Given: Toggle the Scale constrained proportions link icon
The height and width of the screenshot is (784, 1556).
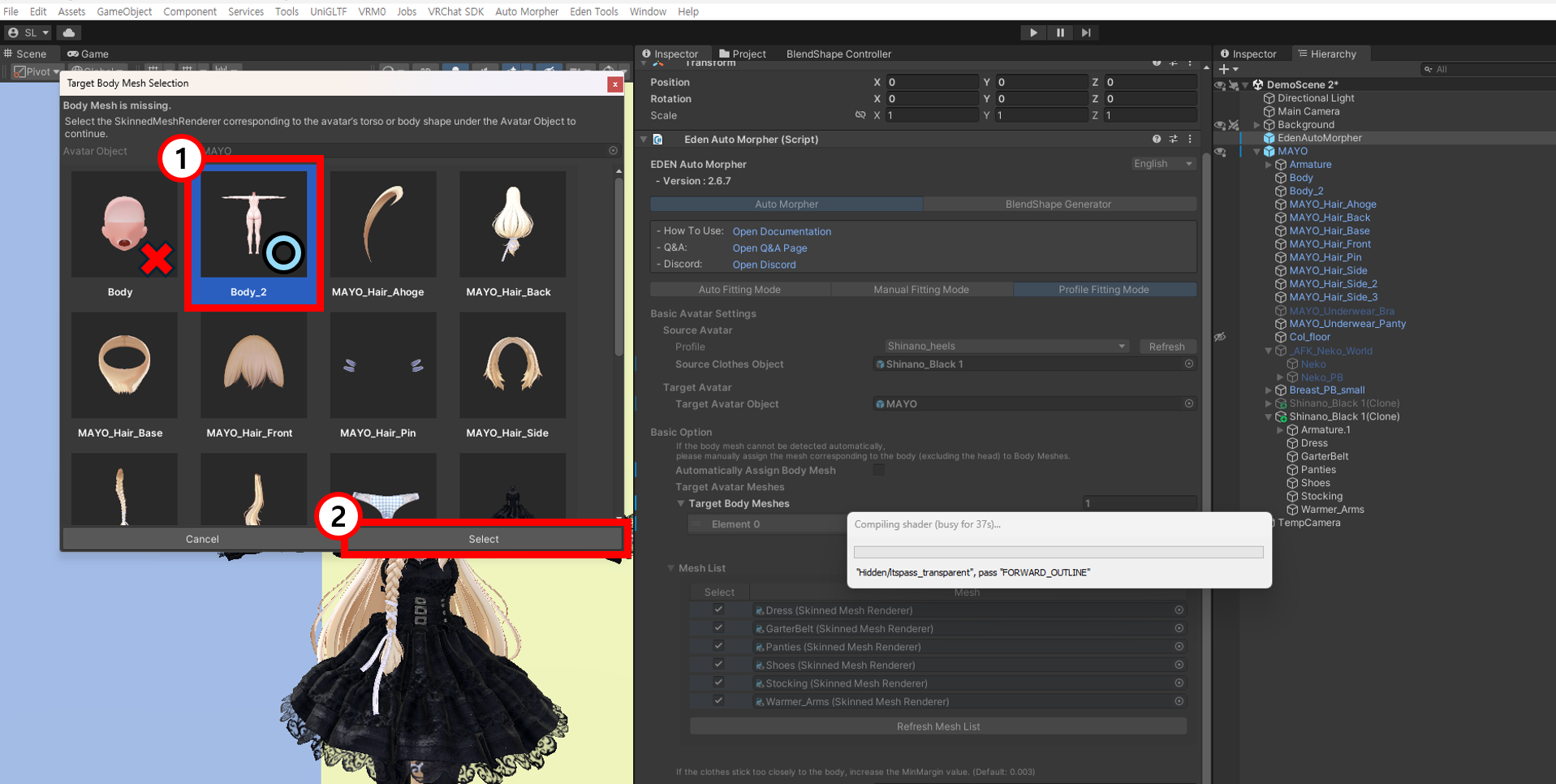Looking at the screenshot, I should [x=860, y=115].
